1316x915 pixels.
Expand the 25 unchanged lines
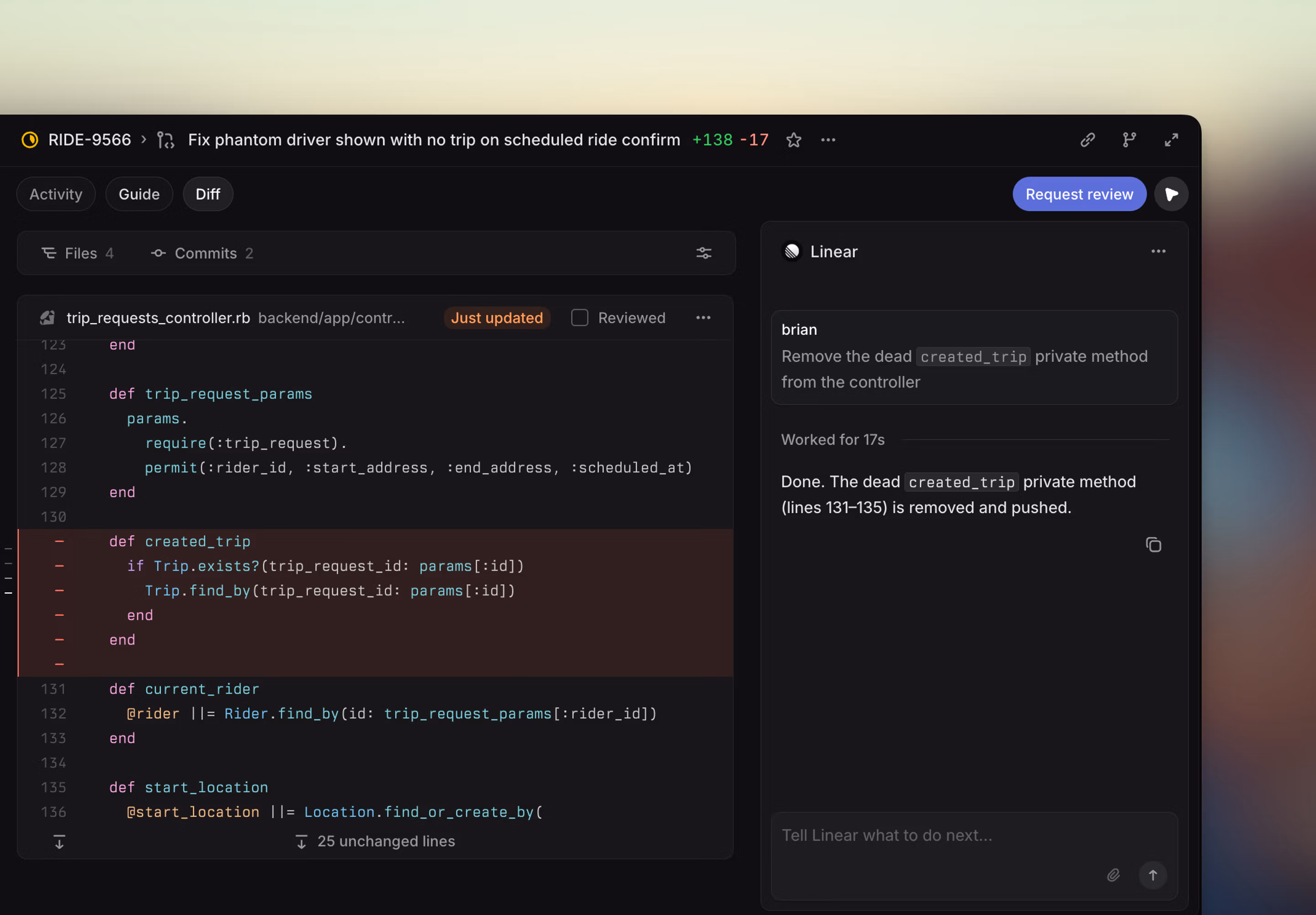tap(376, 841)
